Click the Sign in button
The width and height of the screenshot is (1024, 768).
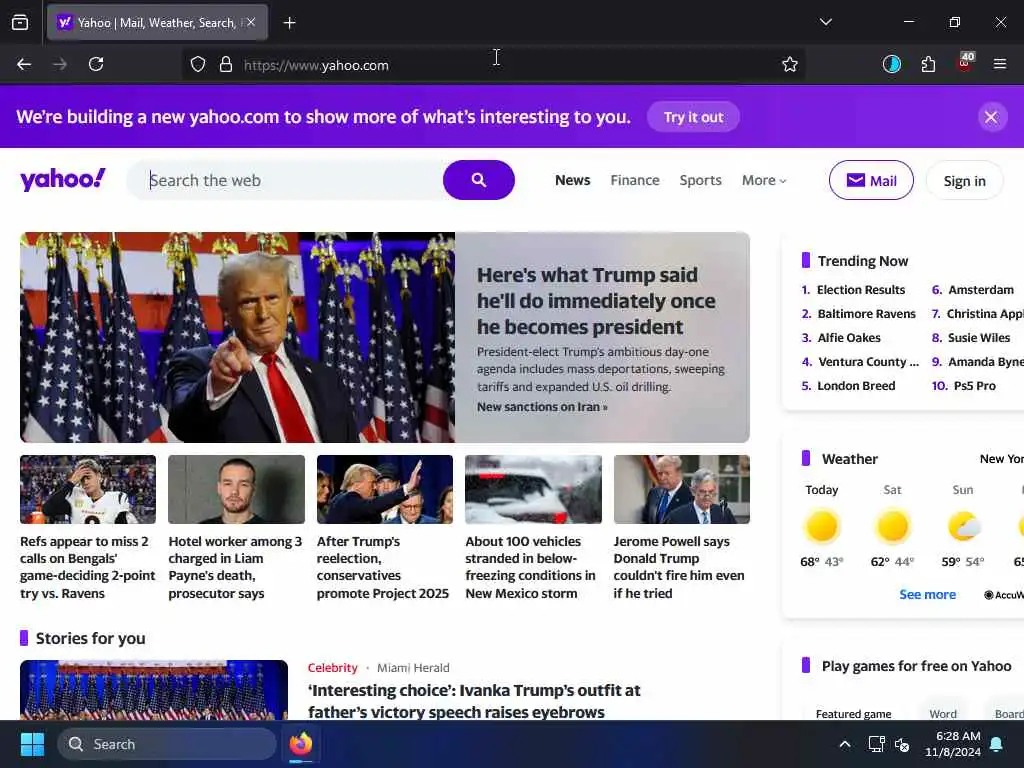click(x=964, y=181)
